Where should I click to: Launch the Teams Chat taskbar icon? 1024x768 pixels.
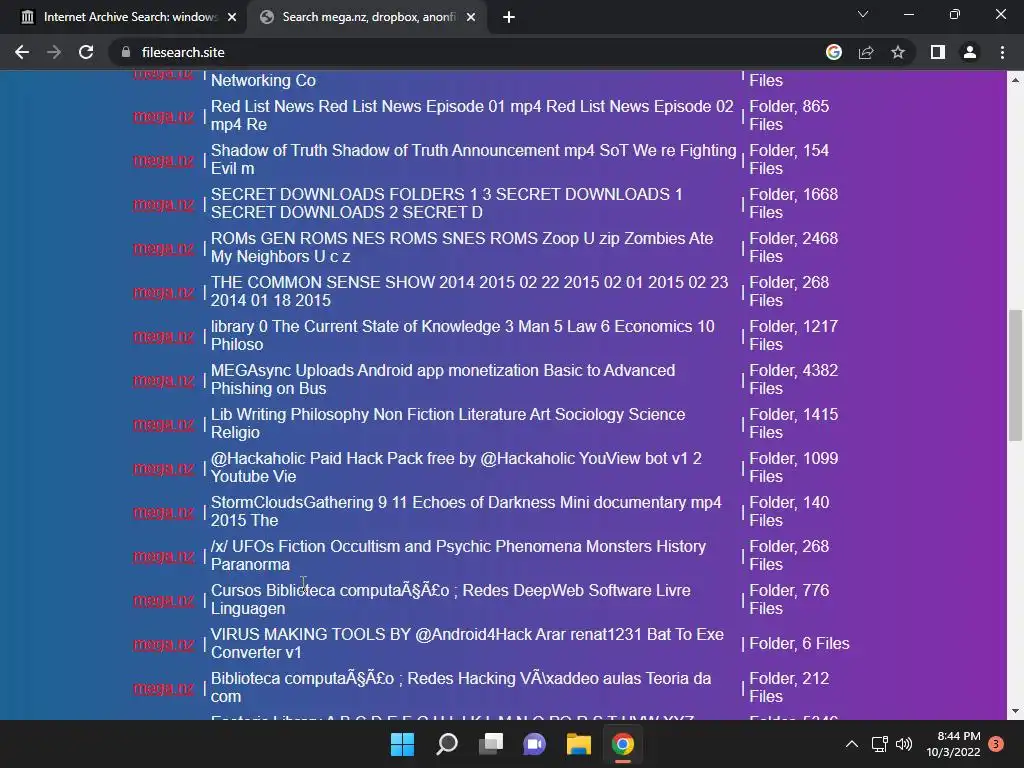pyautogui.click(x=534, y=744)
